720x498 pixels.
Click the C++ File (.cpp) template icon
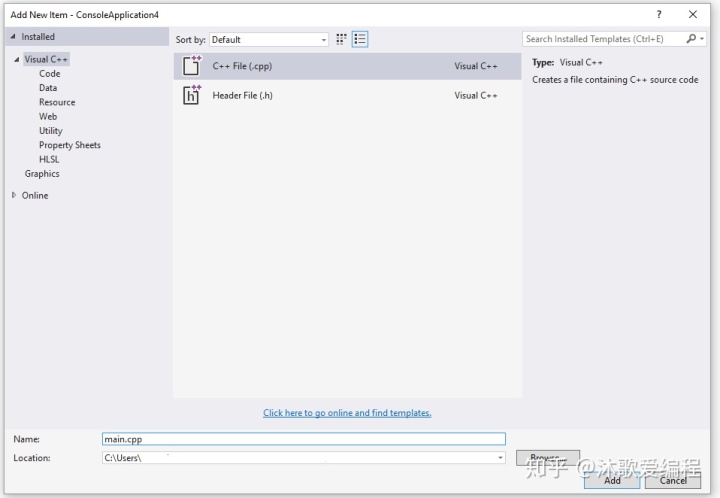pyautogui.click(x=192, y=66)
